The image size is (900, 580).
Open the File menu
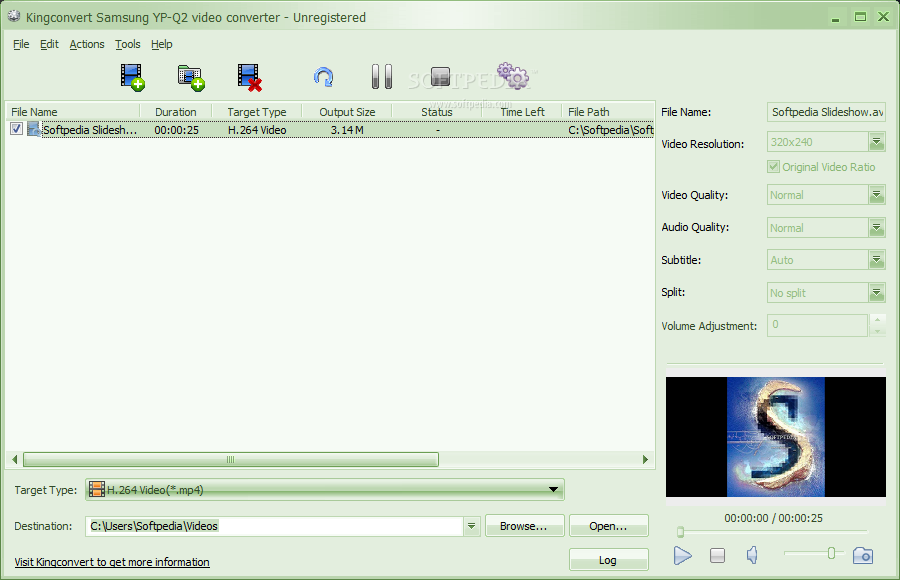(x=21, y=44)
